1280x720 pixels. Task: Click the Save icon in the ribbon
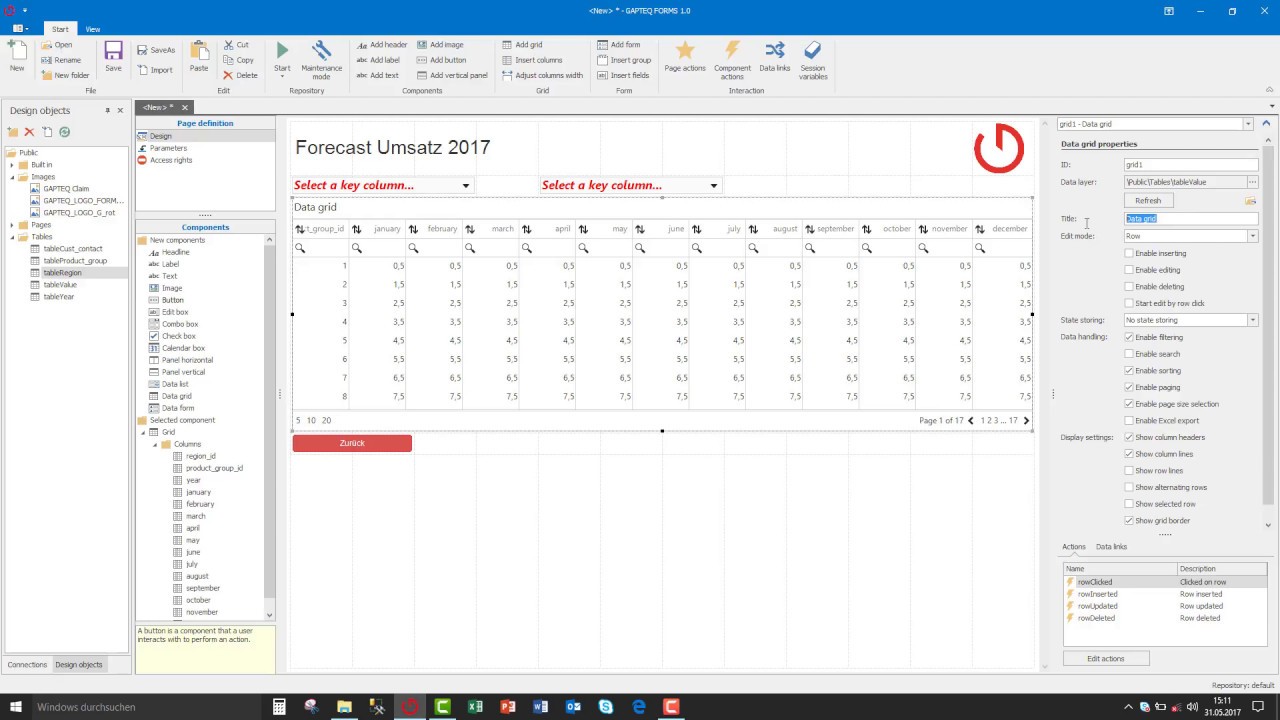(113, 55)
